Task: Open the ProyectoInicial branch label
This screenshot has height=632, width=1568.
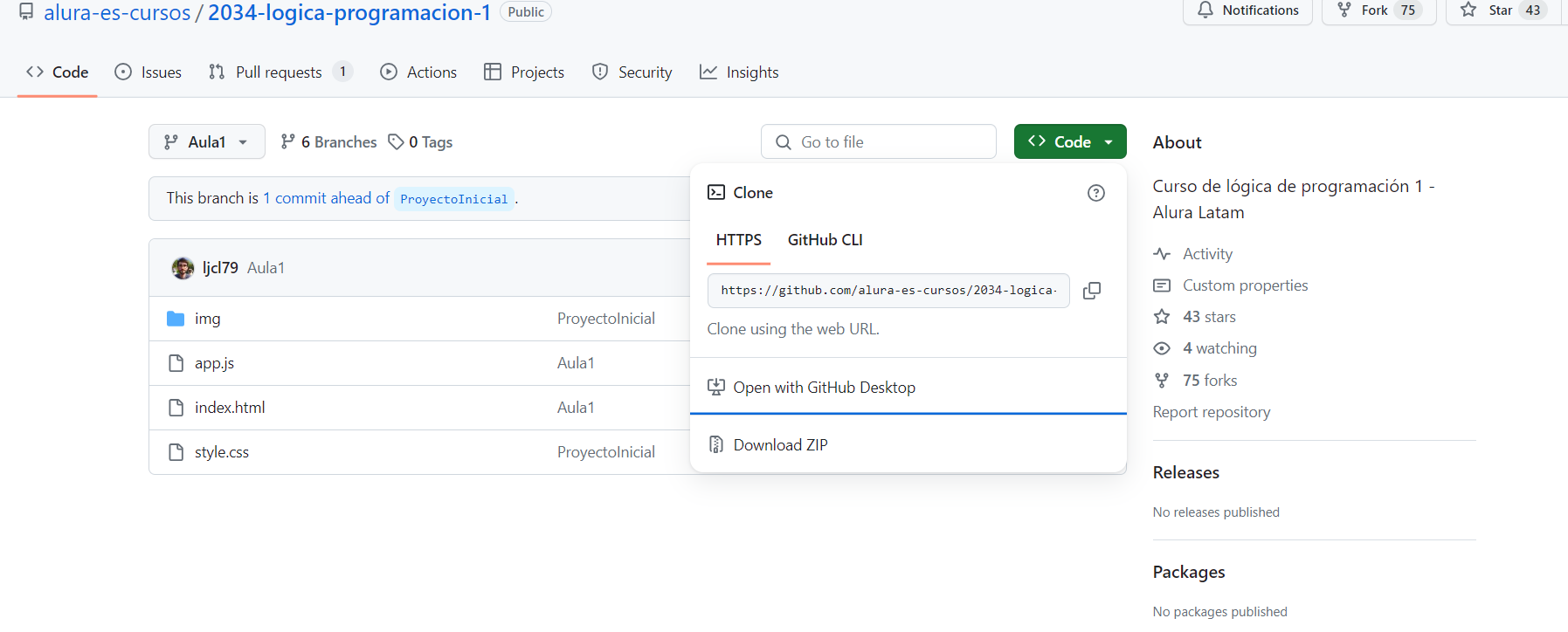Action: [454, 199]
